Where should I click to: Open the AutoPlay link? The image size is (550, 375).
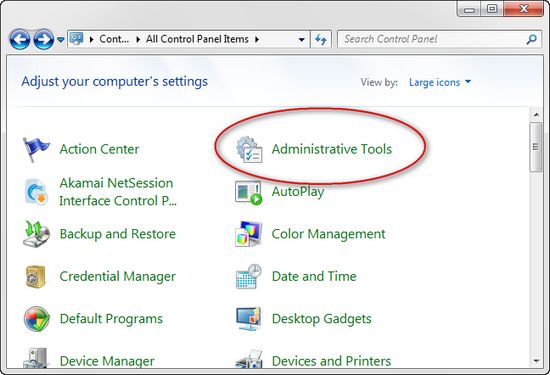(298, 192)
